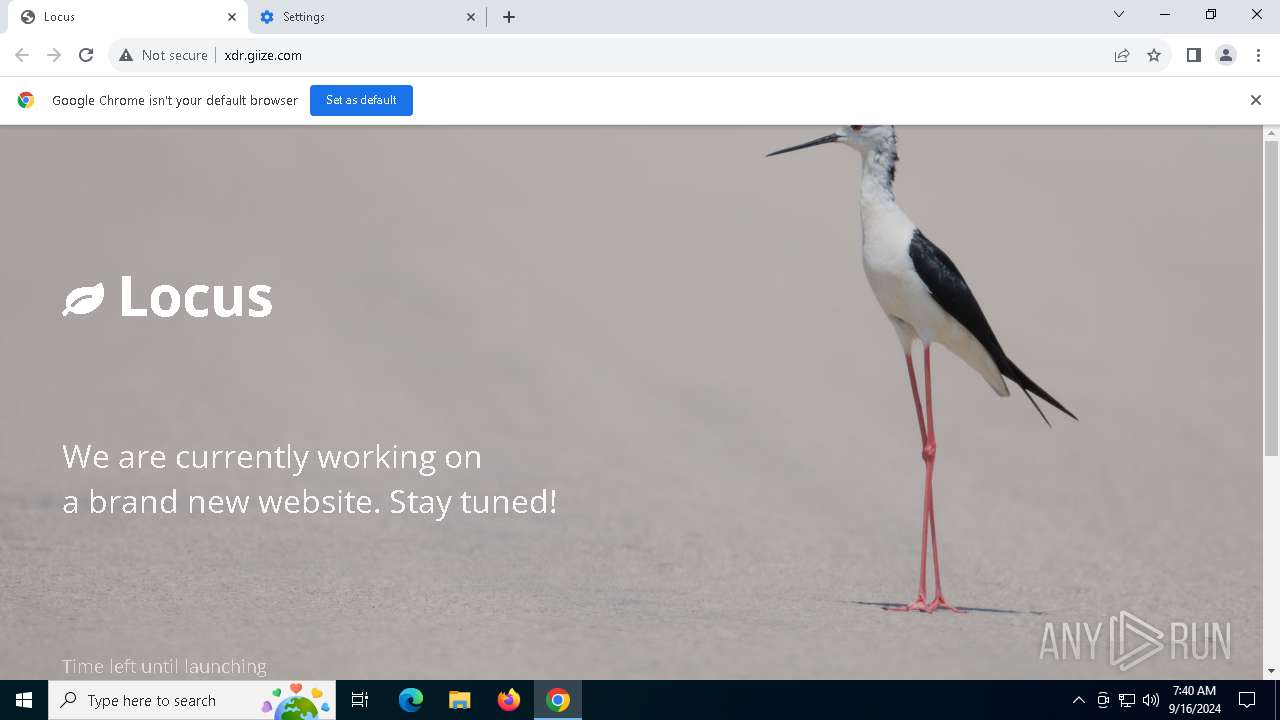Bookmark this tab with the star icon
The width and height of the screenshot is (1280, 720).
point(1154,55)
